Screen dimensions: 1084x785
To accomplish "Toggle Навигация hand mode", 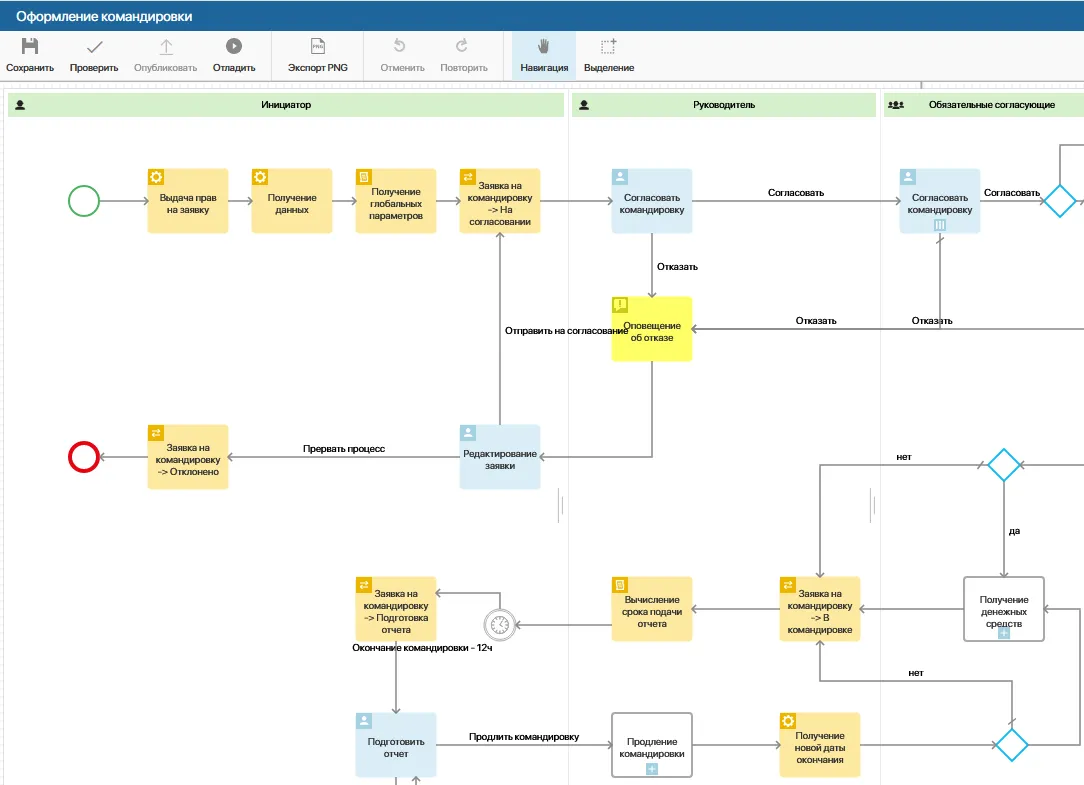I will [x=544, y=47].
